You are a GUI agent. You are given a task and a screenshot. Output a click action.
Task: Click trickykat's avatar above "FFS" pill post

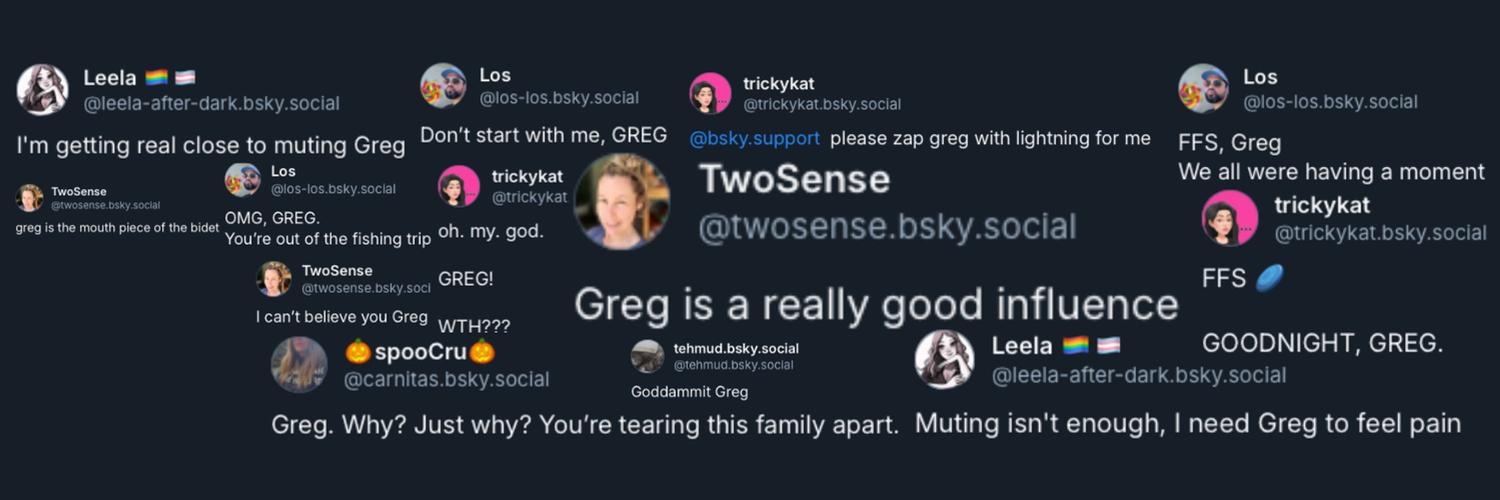pos(1230,218)
